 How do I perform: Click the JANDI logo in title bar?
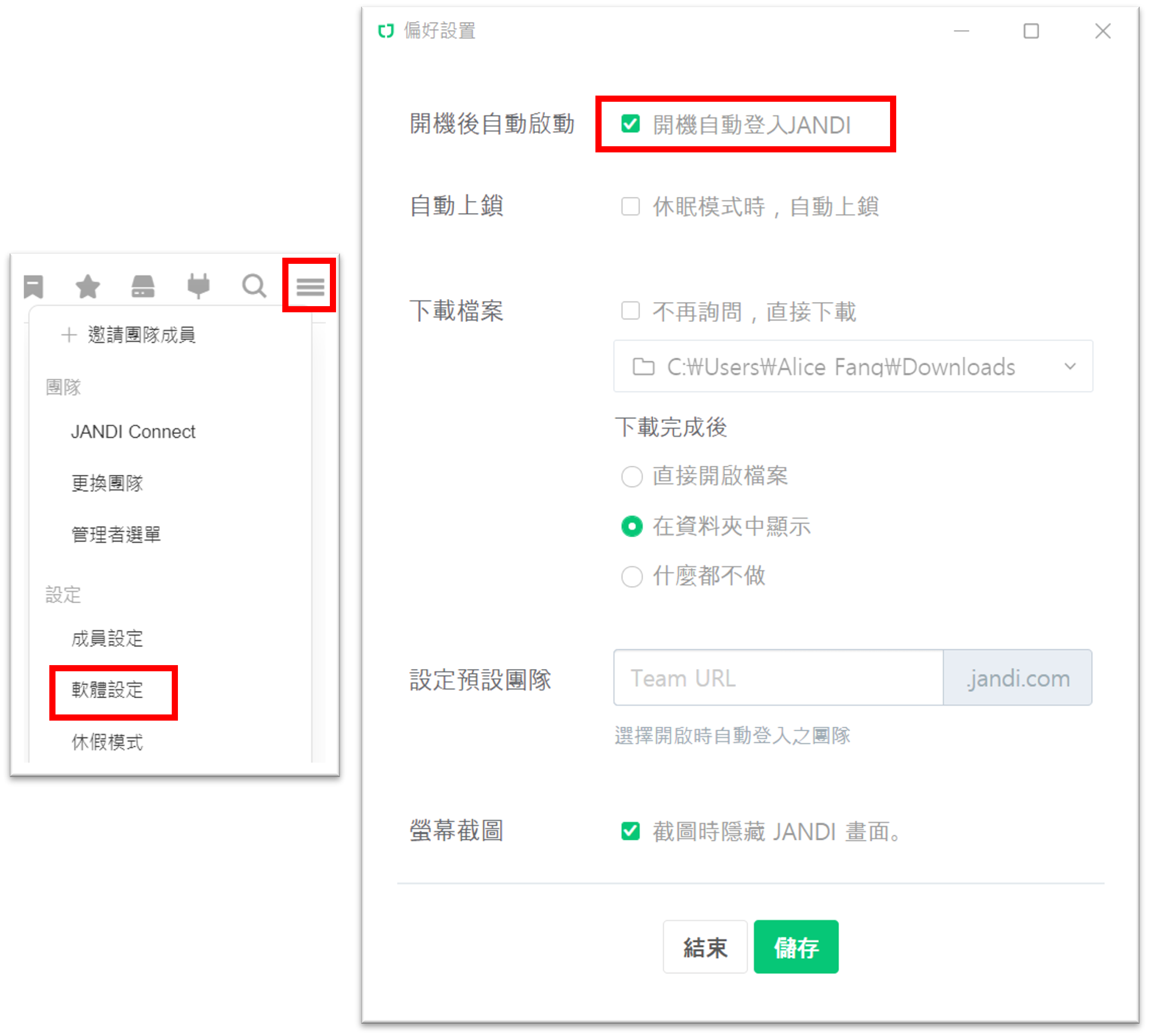coord(386,31)
